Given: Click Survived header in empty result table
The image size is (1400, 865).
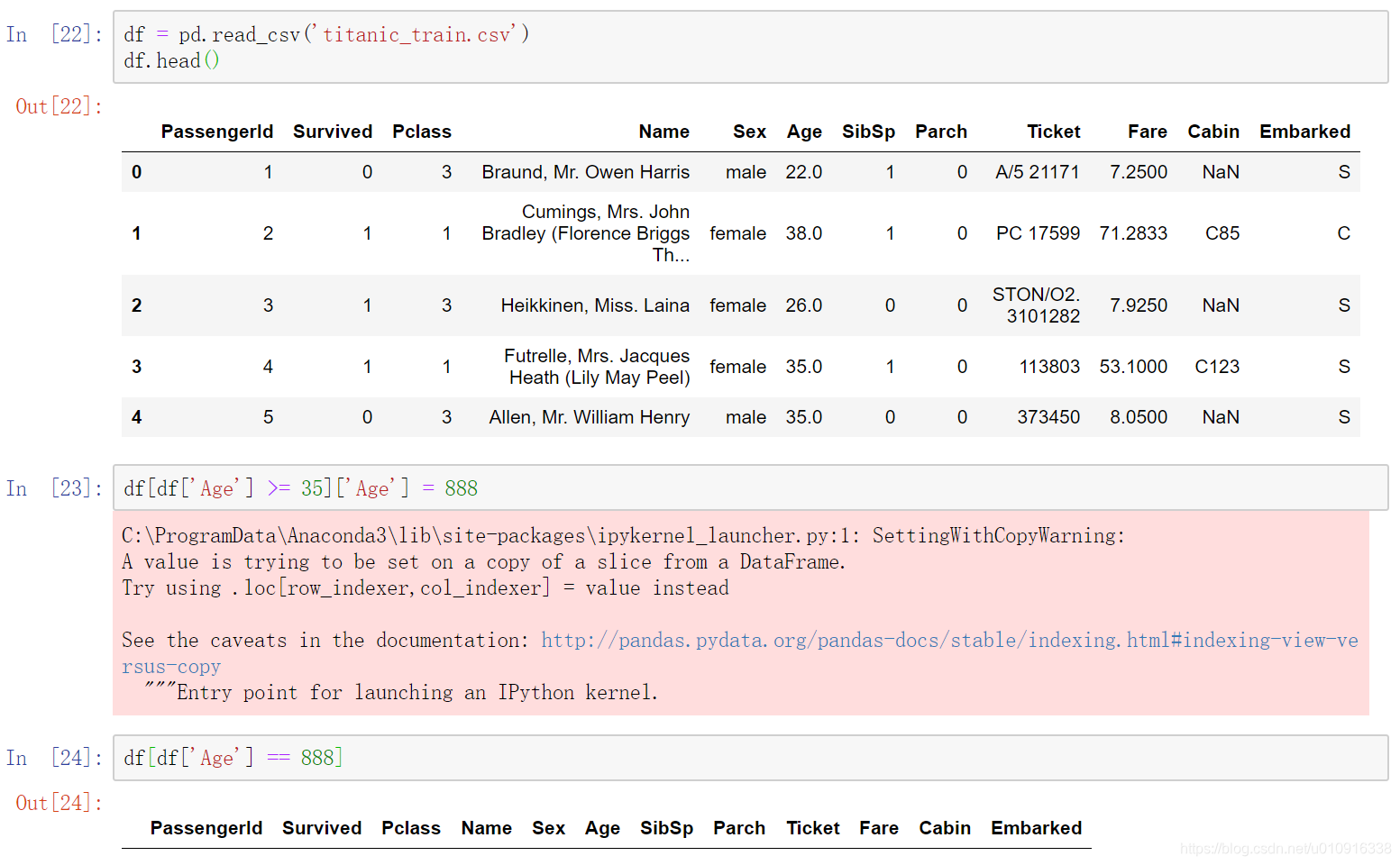Looking at the screenshot, I should [x=322, y=828].
